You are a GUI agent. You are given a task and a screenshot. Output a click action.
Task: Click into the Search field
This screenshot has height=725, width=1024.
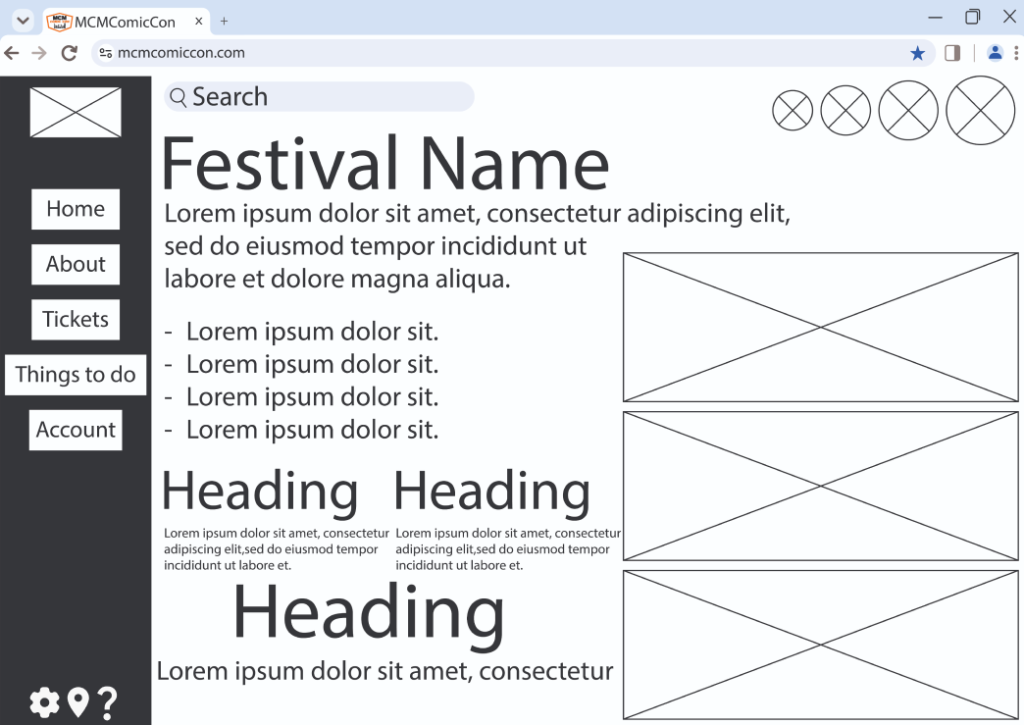320,97
